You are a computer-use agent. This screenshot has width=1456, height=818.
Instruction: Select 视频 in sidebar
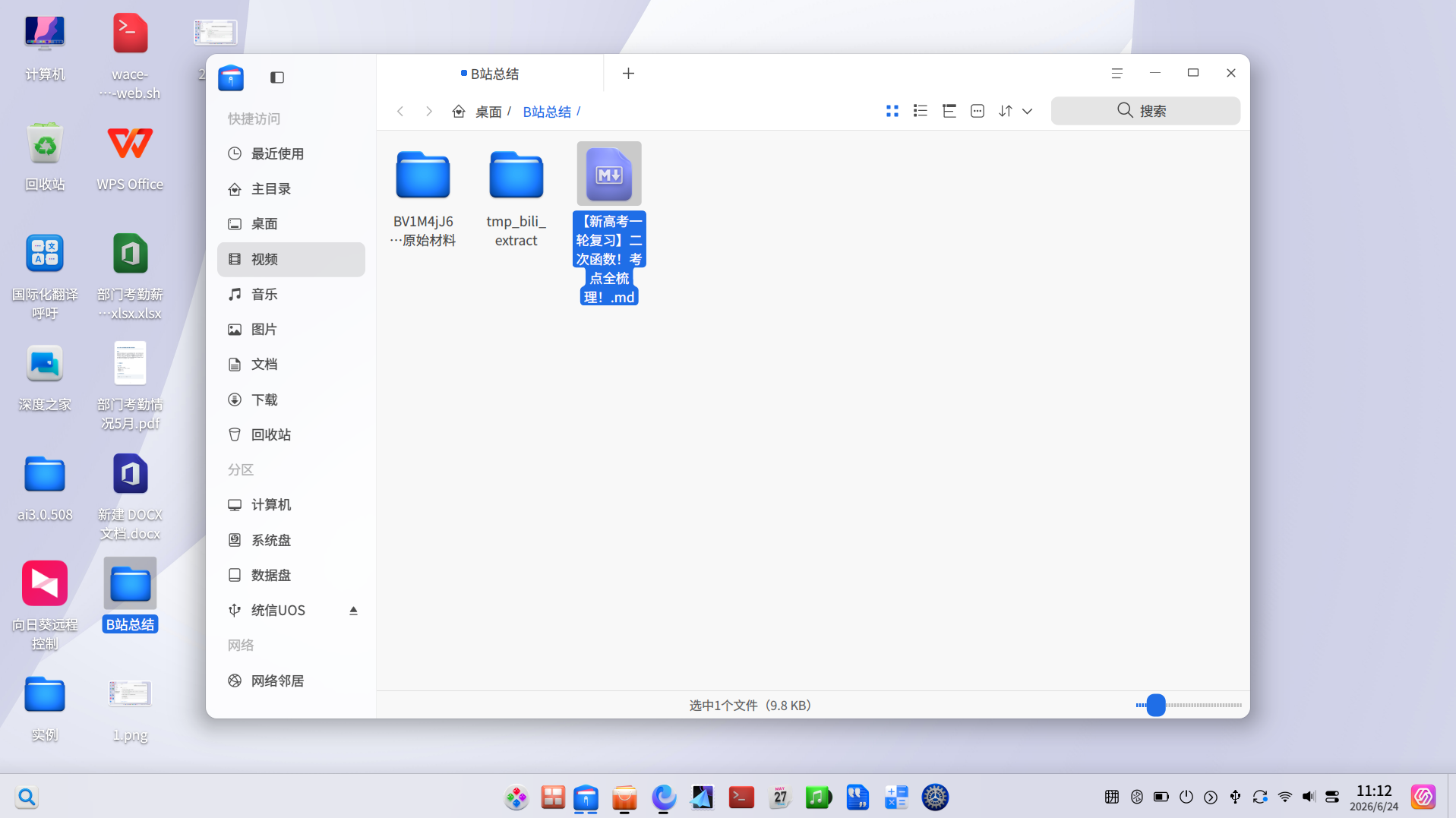291,260
